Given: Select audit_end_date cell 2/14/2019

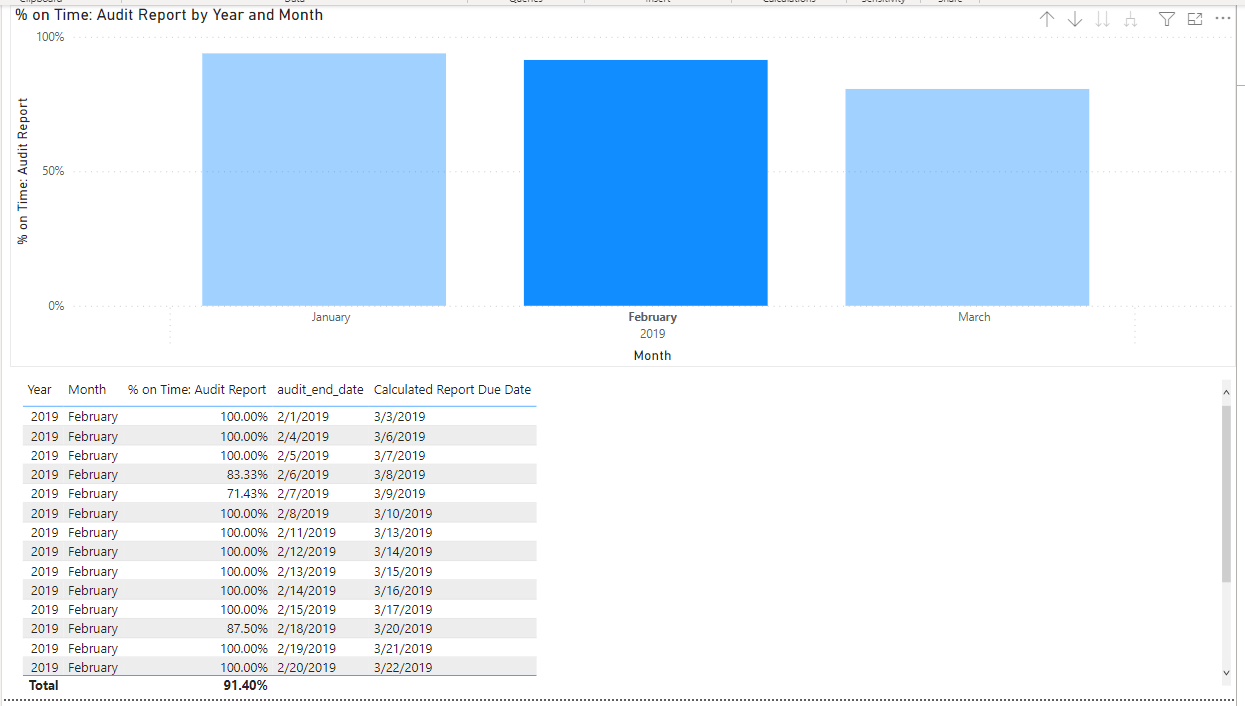Looking at the screenshot, I should point(306,591).
